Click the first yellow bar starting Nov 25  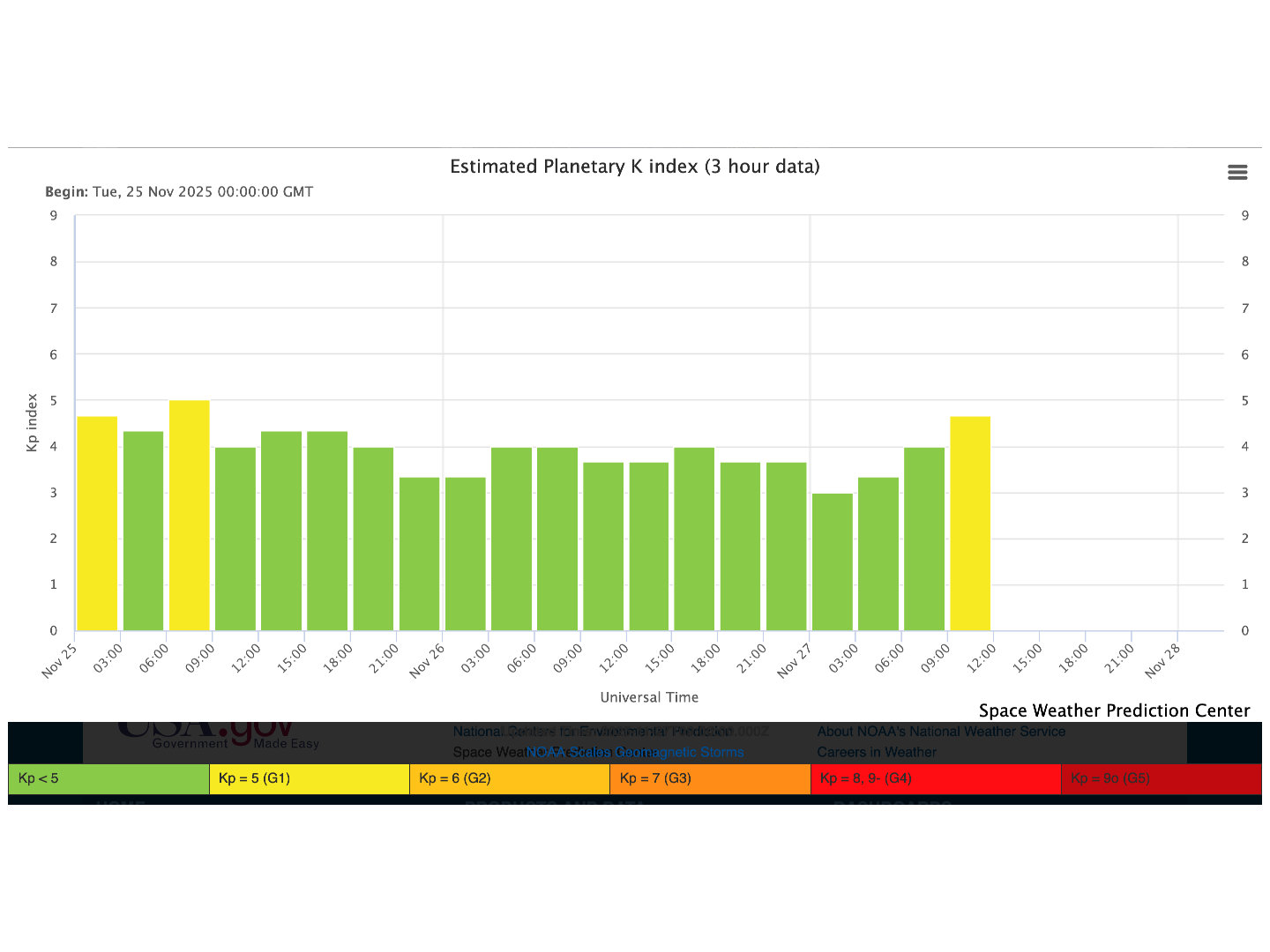pyautogui.click(x=98, y=524)
